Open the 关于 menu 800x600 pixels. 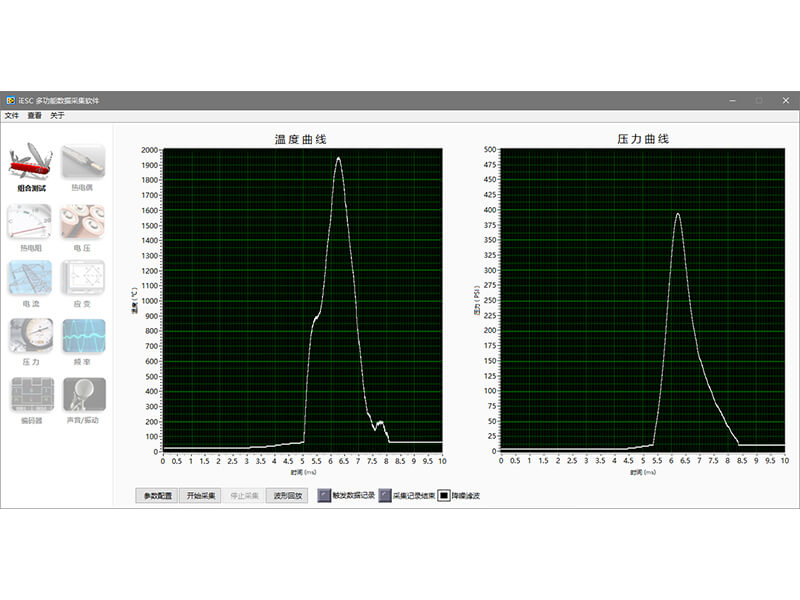pos(58,115)
